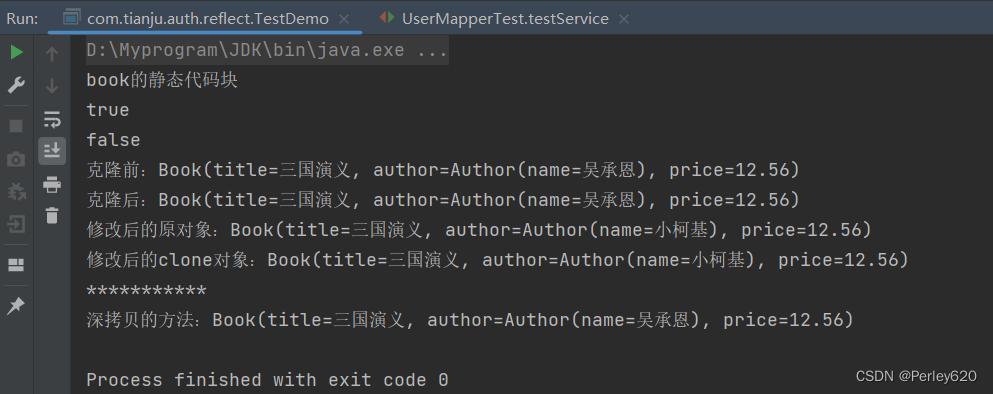Viewport: 993px width, 394px height.
Task: Rerun TestDemo with the green play icon
Action: point(16,53)
